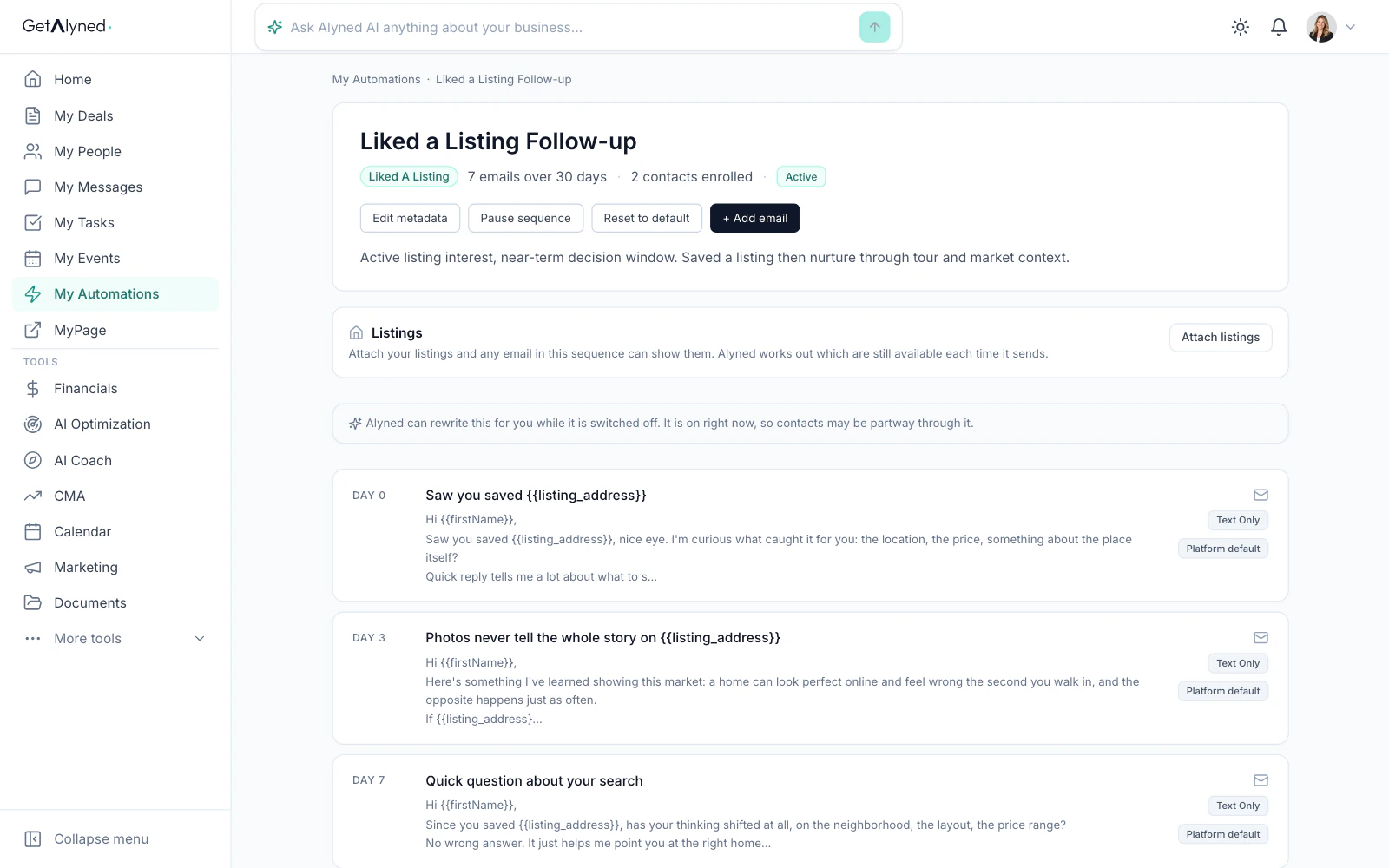The width and height of the screenshot is (1389, 868).
Task: Toggle the light/dark theme sun icon
Action: click(x=1241, y=27)
